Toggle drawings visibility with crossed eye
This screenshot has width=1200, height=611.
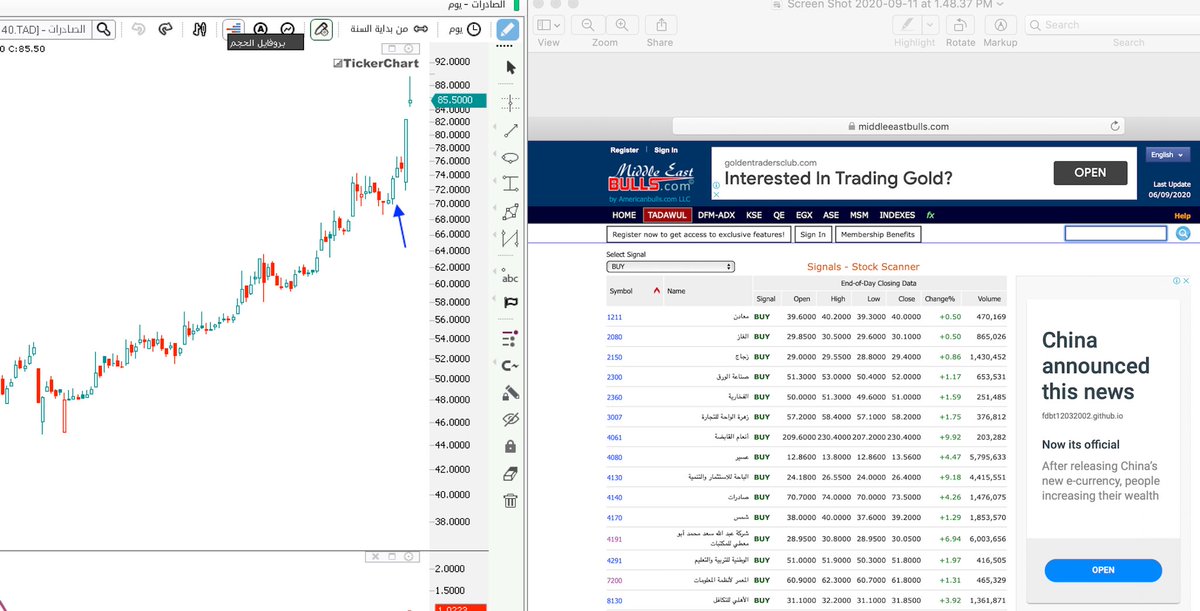coord(511,419)
